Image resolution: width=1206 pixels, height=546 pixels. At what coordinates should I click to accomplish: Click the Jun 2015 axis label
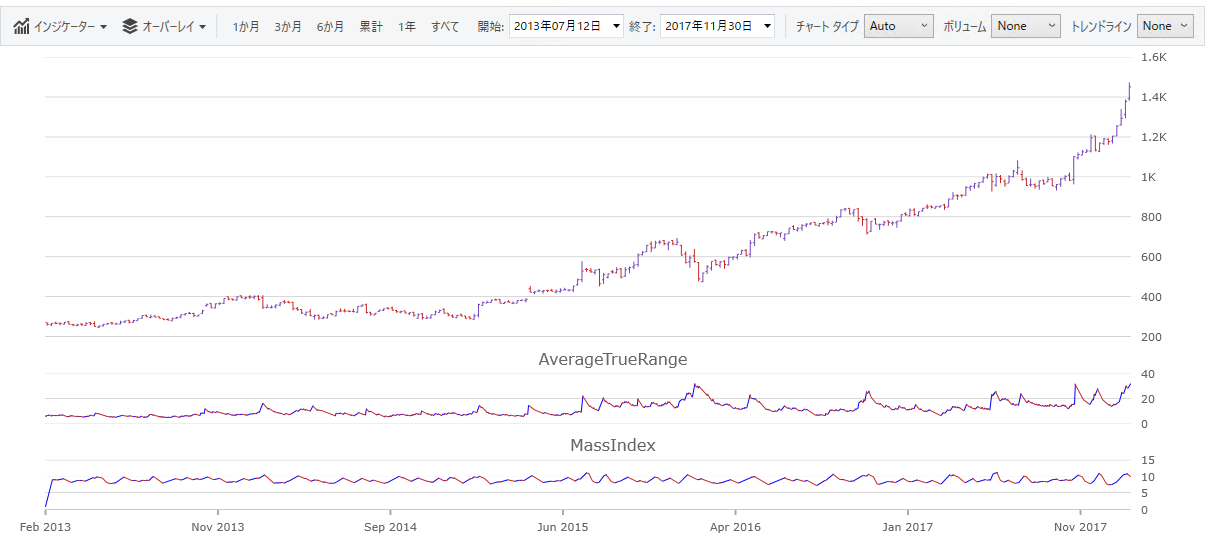point(563,526)
